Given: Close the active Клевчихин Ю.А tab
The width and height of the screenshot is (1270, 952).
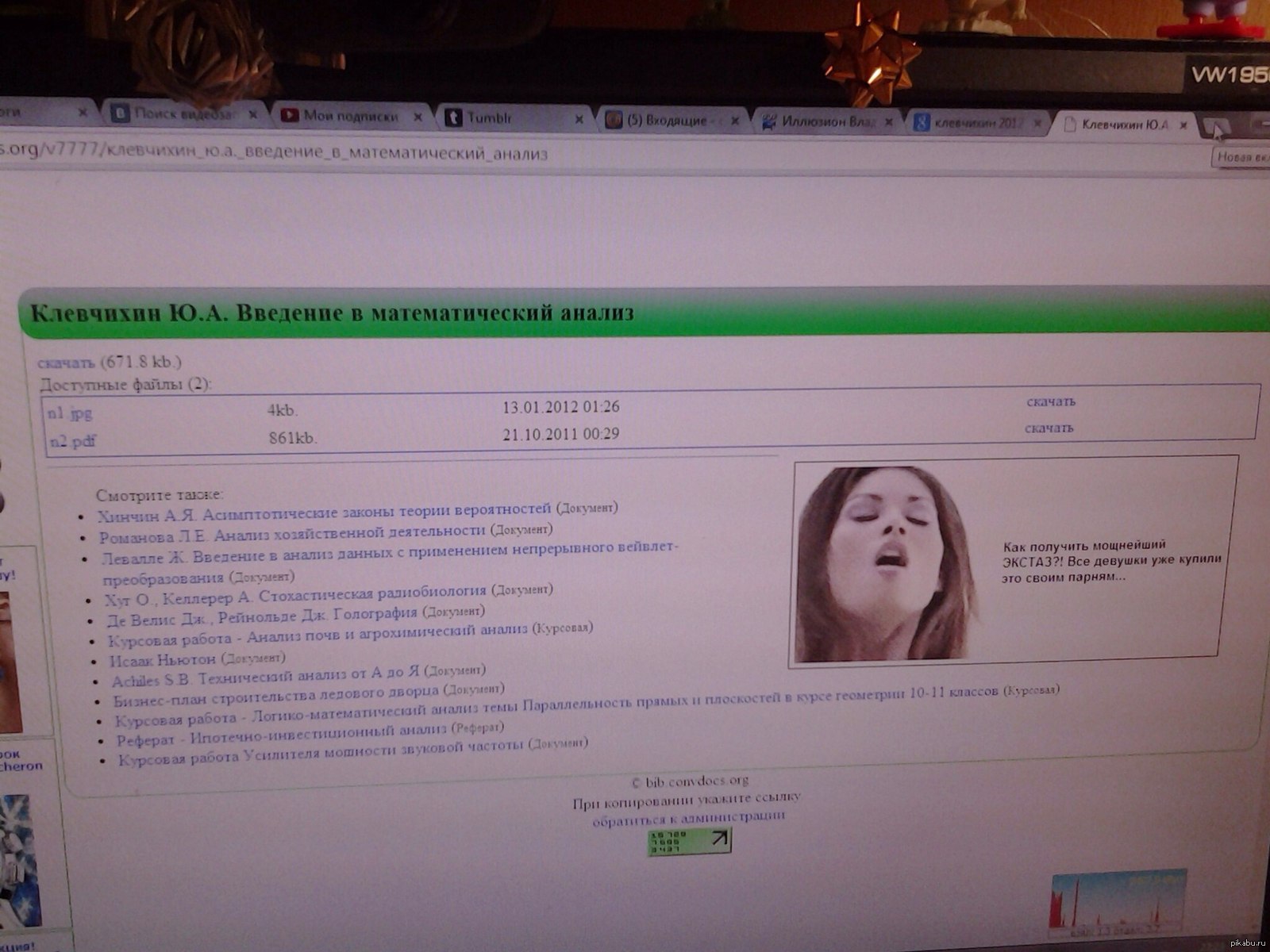Looking at the screenshot, I should point(1183,125).
